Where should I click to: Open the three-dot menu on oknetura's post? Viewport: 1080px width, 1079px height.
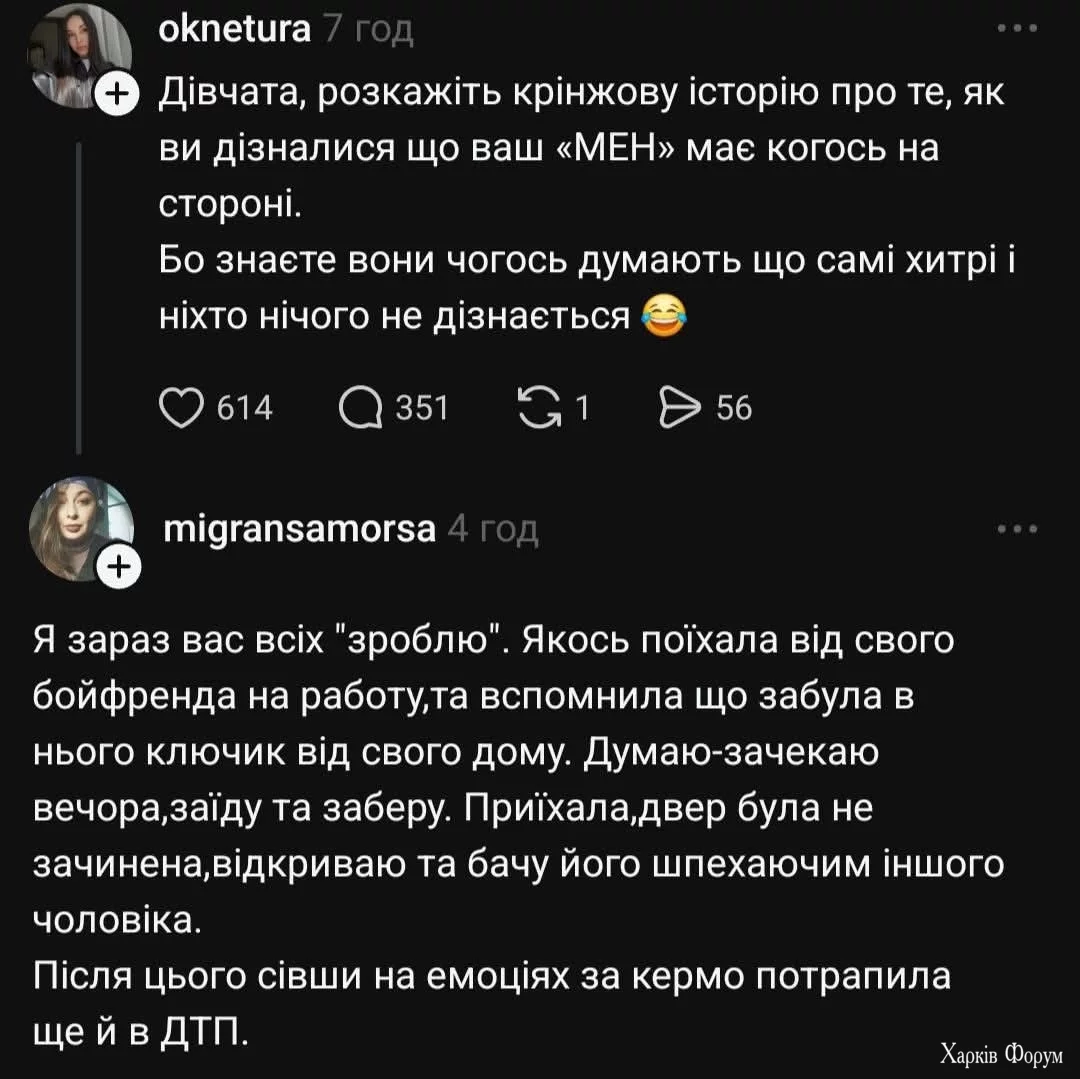(x=1018, y=30)
